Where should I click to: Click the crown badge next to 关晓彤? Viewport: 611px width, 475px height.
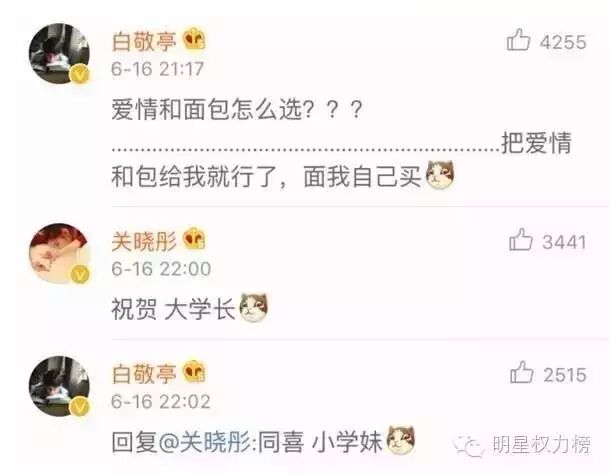(194, 238)
